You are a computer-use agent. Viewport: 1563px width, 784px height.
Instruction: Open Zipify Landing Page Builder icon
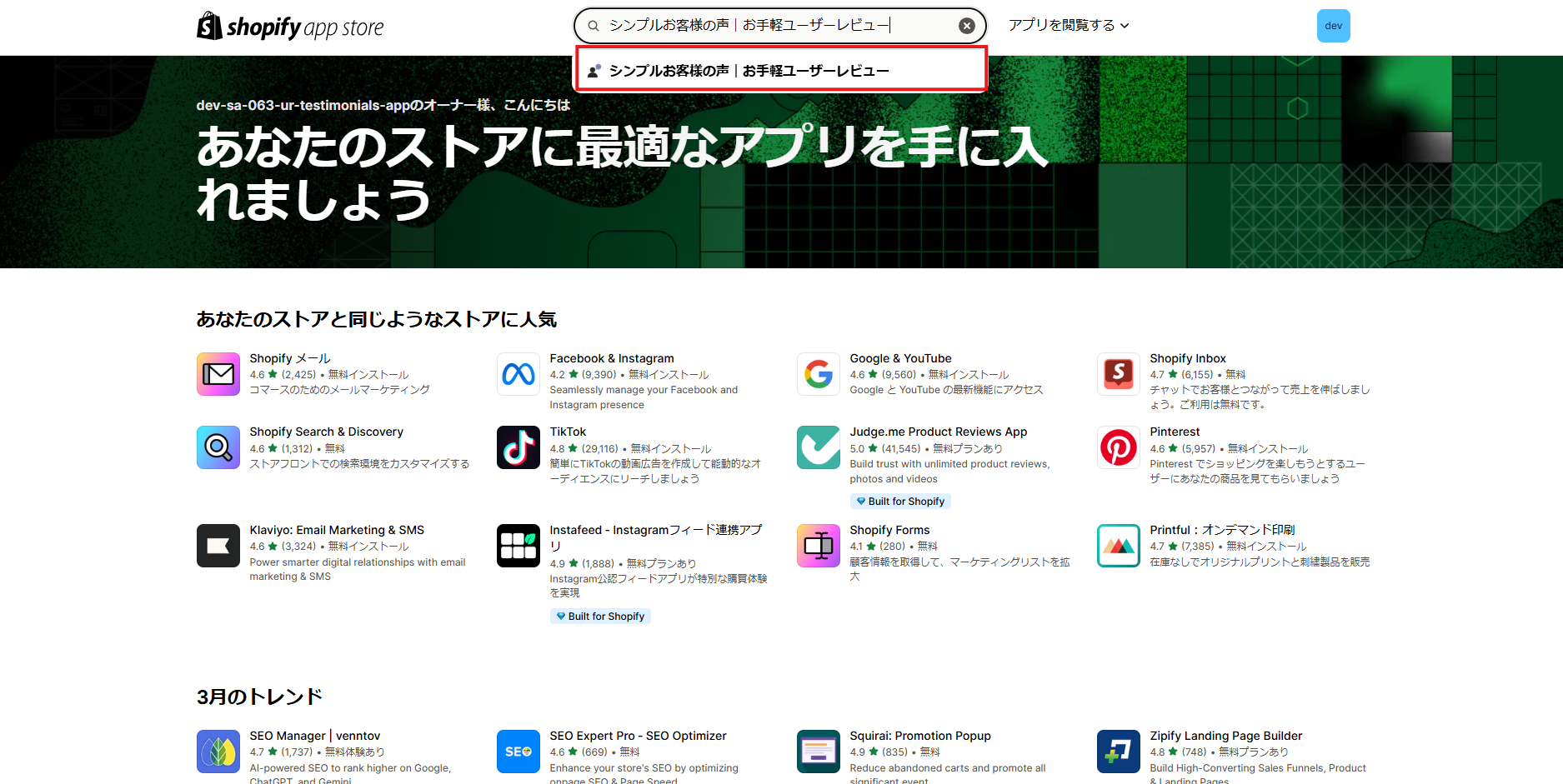[x=1119, y=752]
